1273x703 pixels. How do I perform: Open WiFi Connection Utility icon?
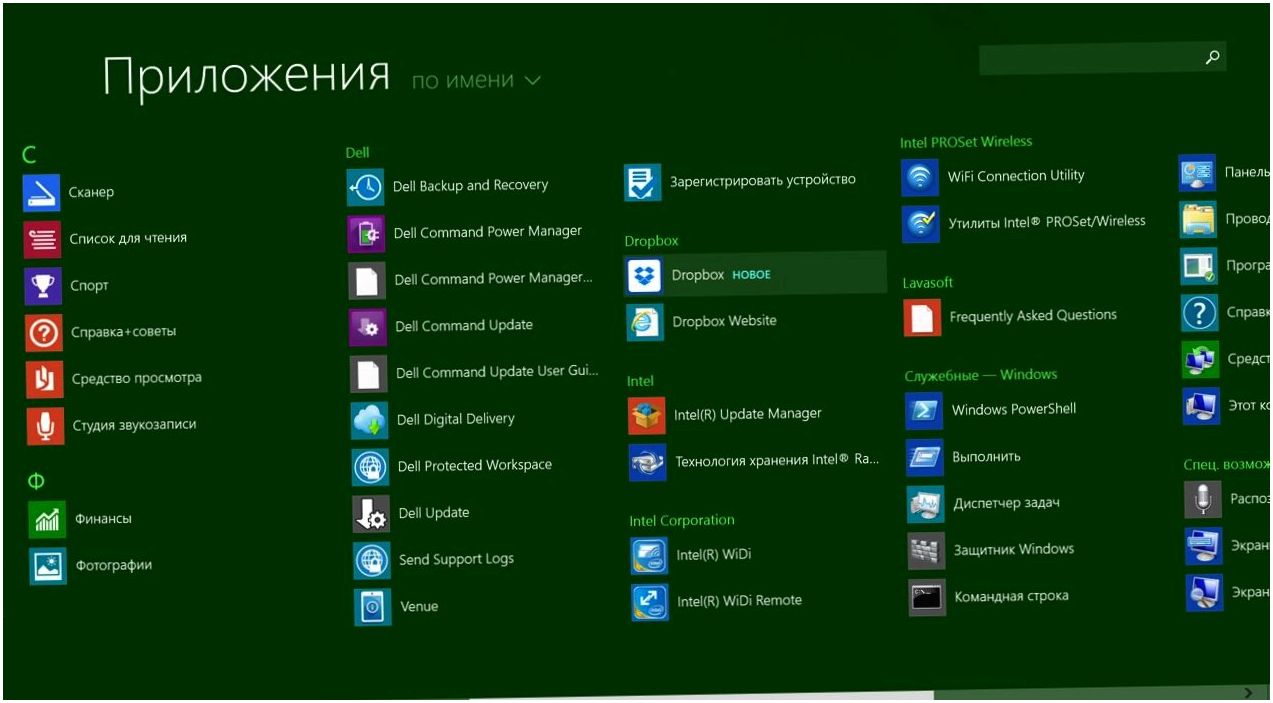tap(920, 177)
